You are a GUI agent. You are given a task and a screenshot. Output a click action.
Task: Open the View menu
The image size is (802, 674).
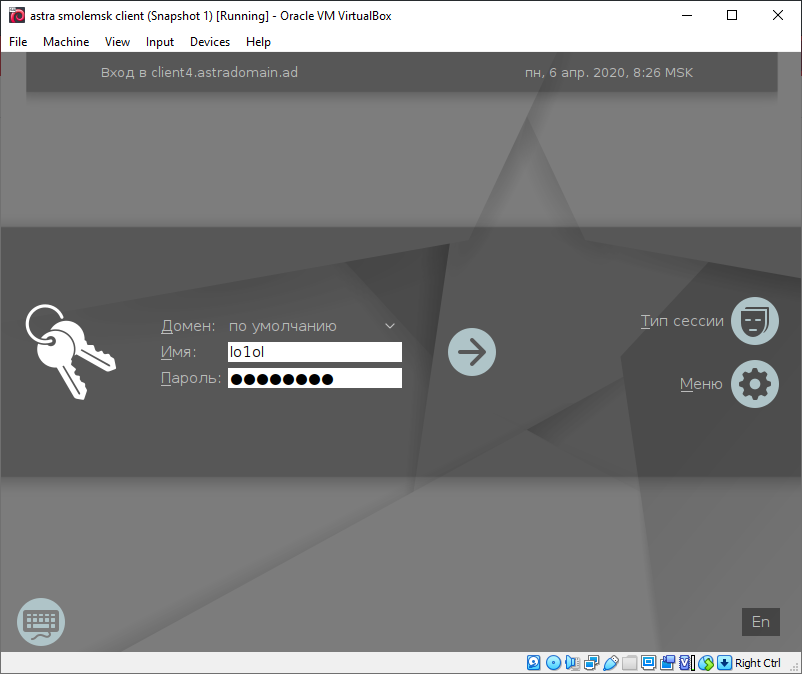tap(117, 42)
